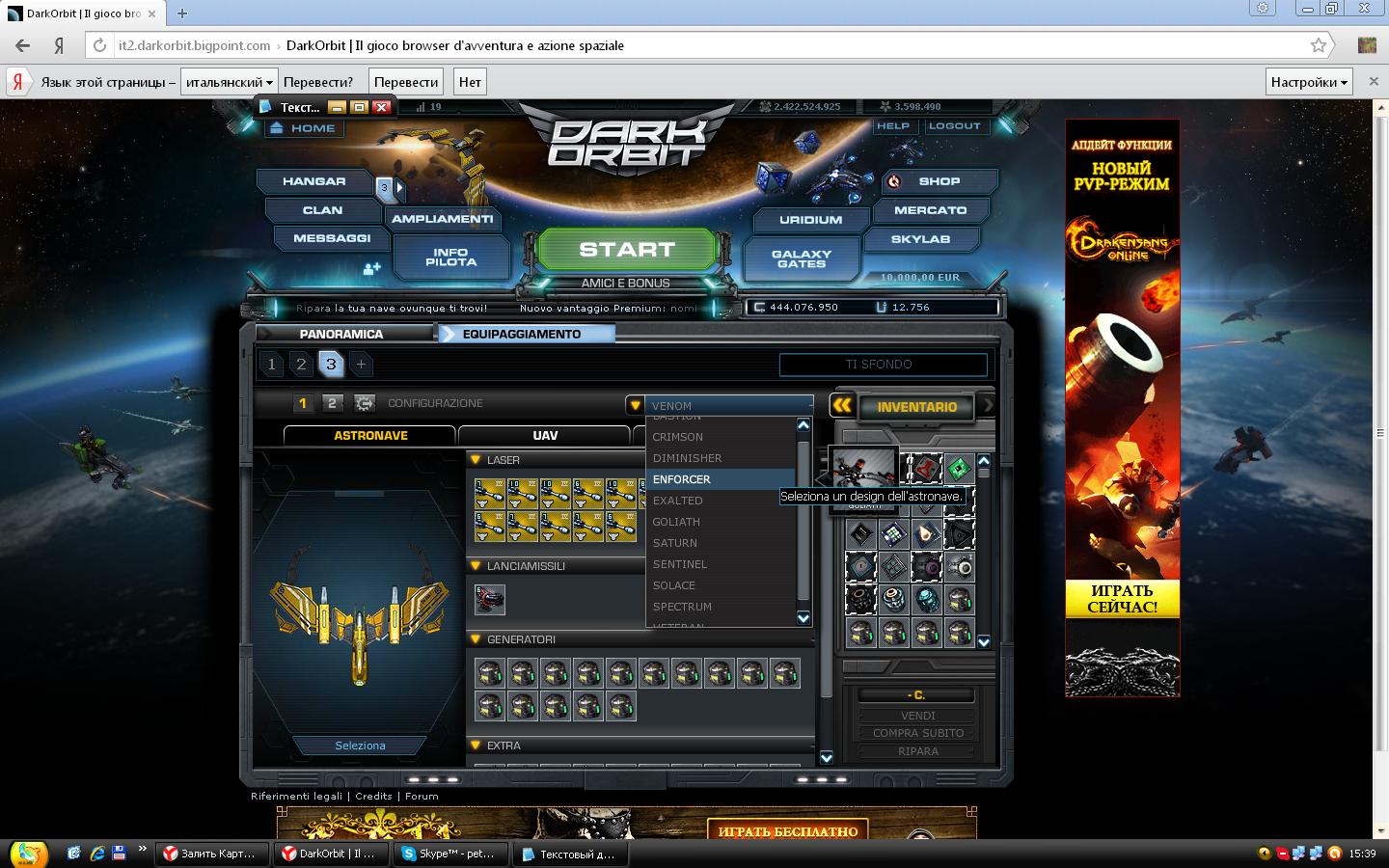Open the Forum footer link
The height and width of the screenshot is (868, 1389).
coord(422,797)
